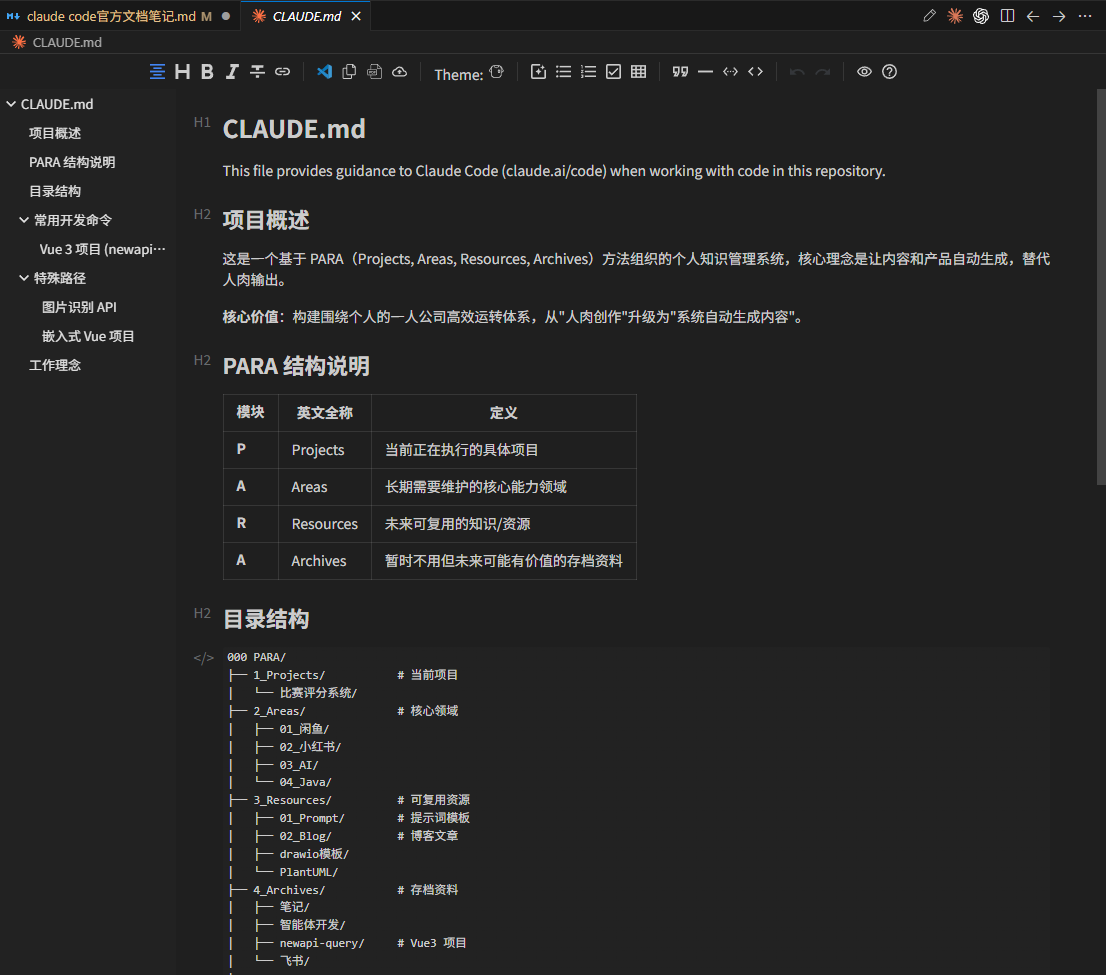Select the CLAUDE.md editor tab

[x=306, y=16]
